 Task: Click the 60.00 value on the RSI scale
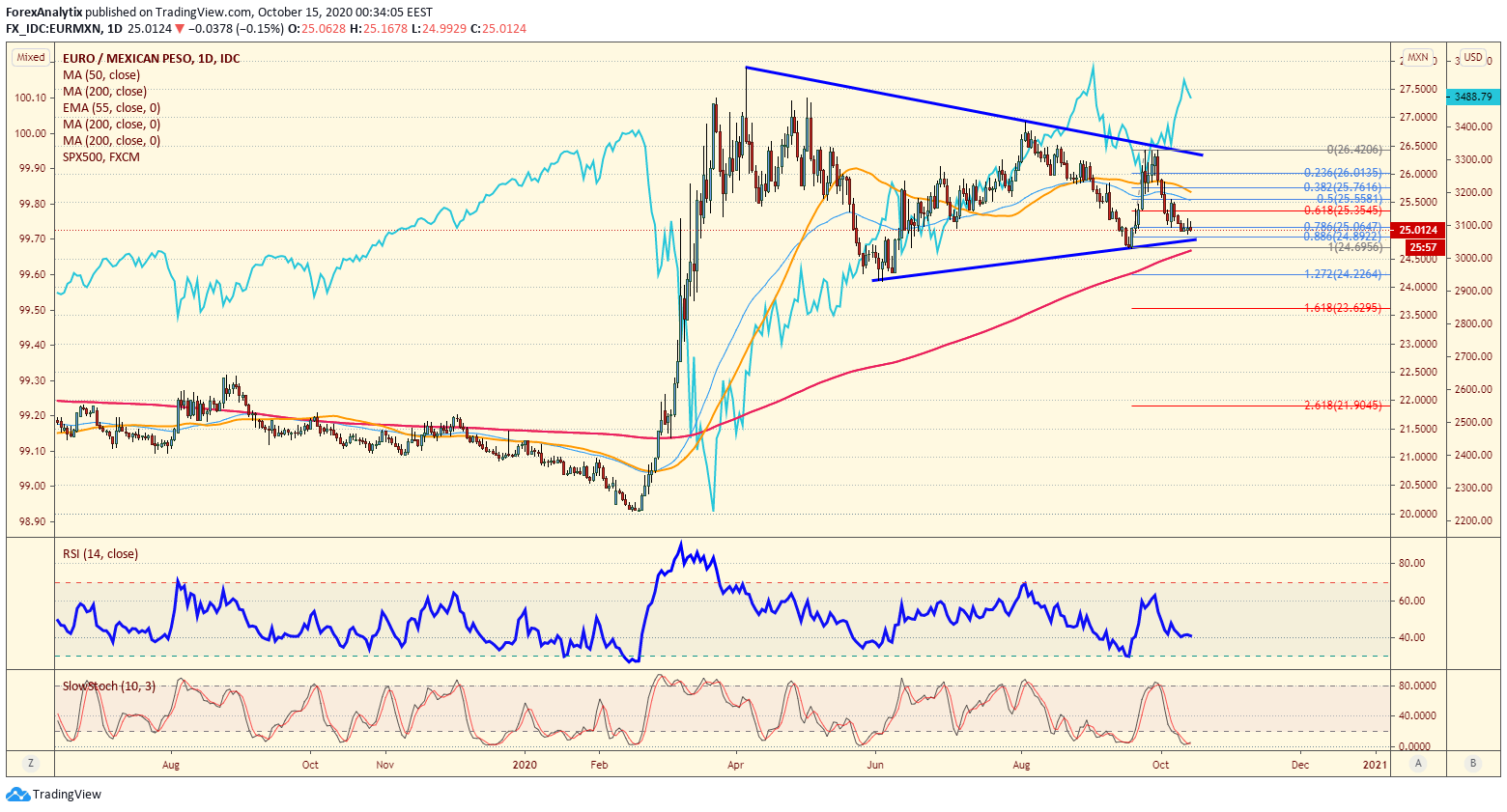point(1412,601)
